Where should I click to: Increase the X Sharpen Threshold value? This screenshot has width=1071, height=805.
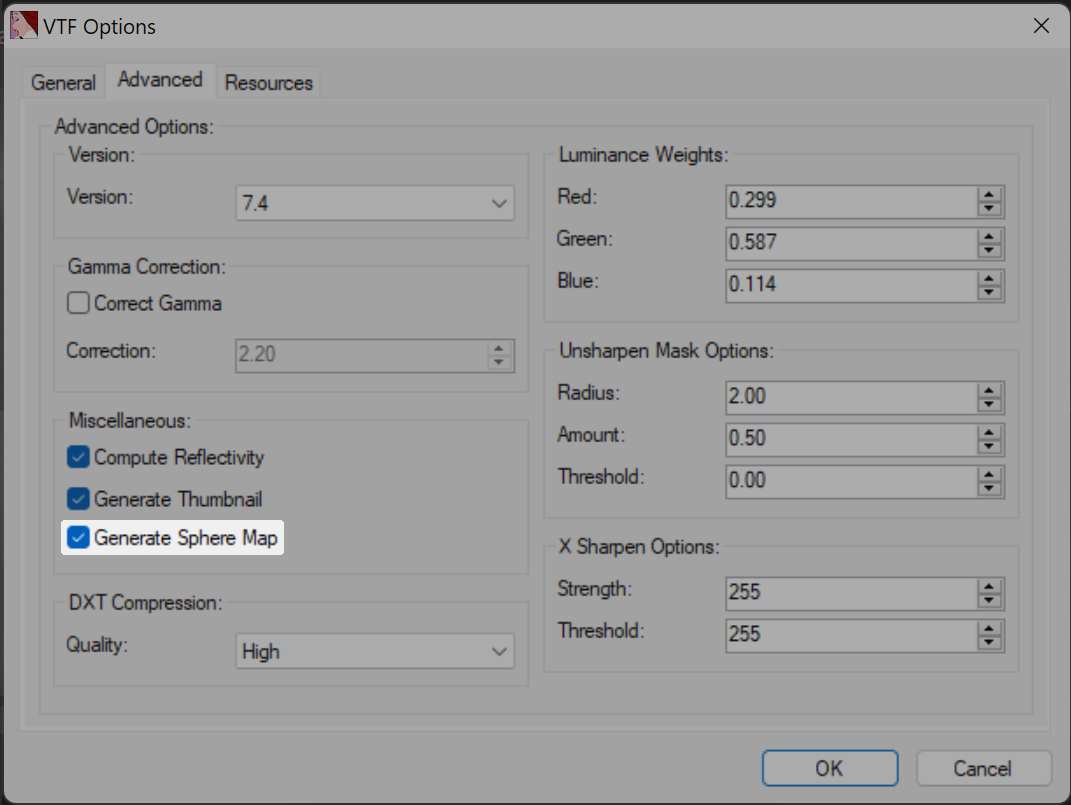point(990,628)
